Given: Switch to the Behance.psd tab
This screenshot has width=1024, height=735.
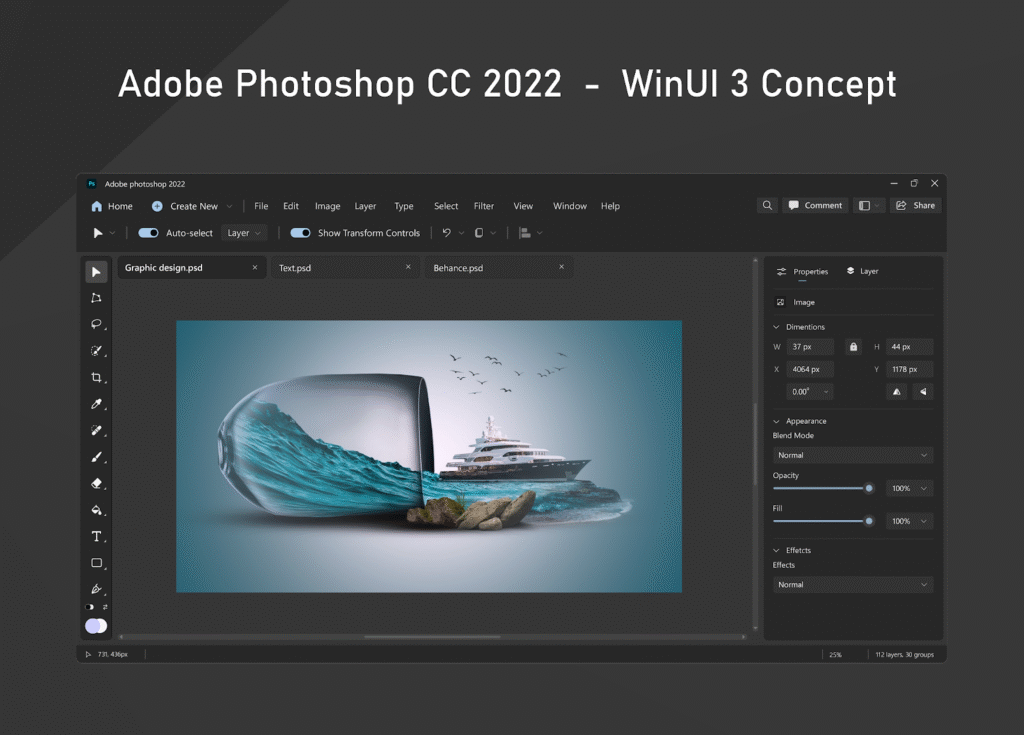Looking at the screenshot, I should click(498, 268).
